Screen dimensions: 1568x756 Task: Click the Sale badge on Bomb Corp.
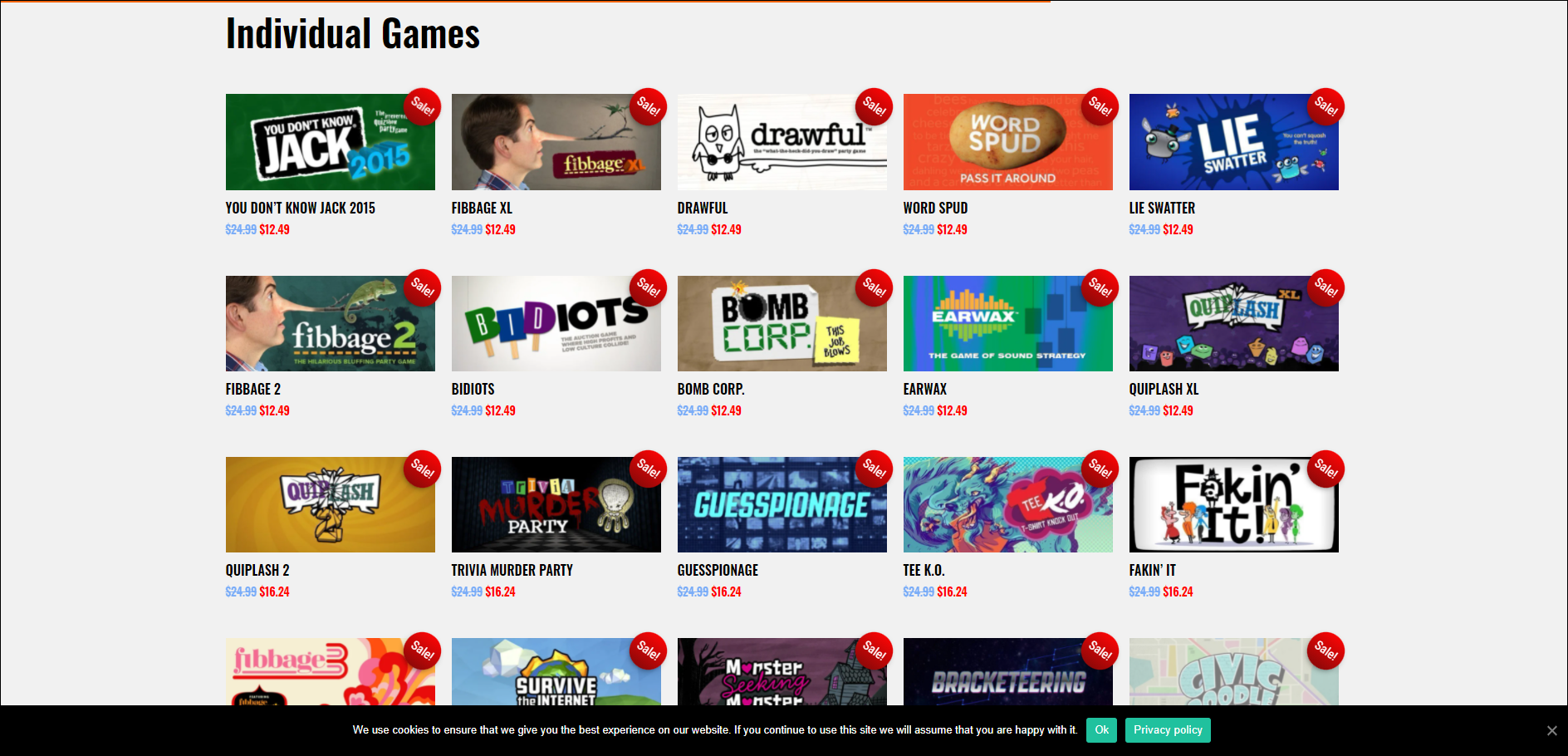(x=874, y=287)
